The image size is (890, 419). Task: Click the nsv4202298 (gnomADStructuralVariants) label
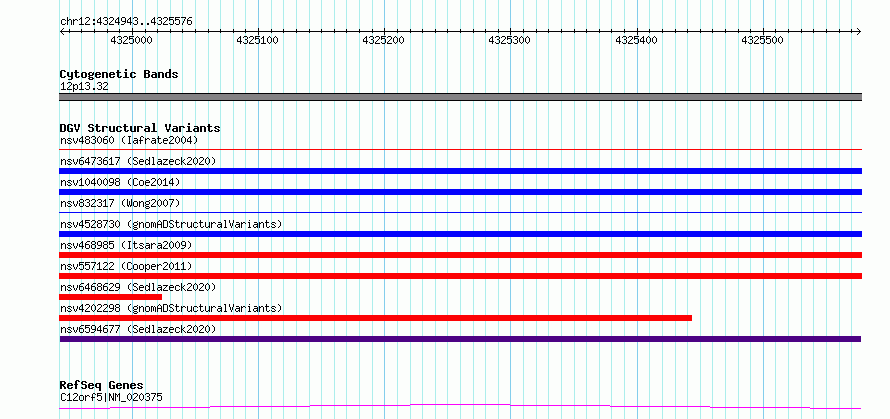click(x=171, y=308)
